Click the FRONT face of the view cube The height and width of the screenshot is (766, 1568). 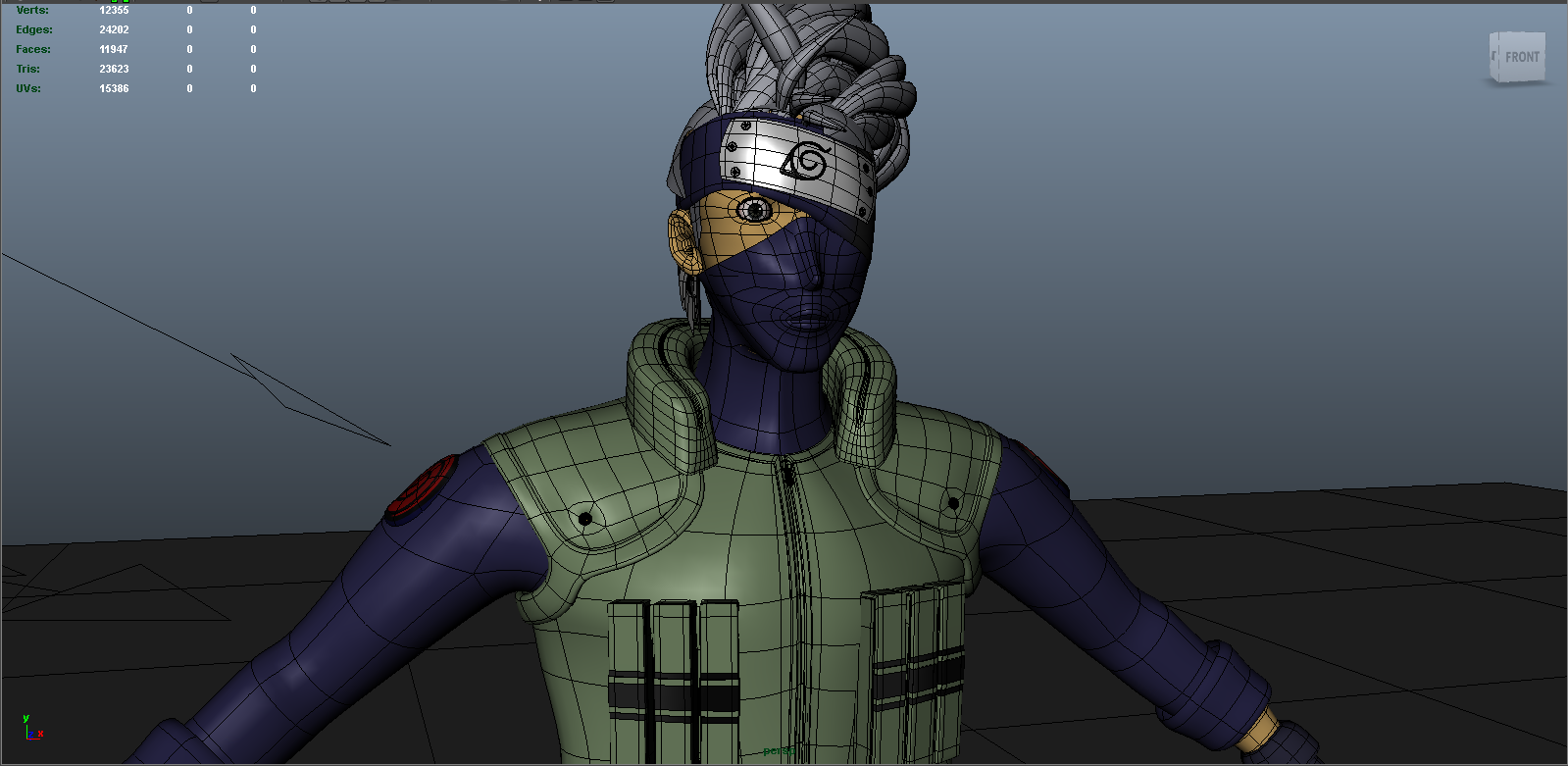tap(1522, 56)
